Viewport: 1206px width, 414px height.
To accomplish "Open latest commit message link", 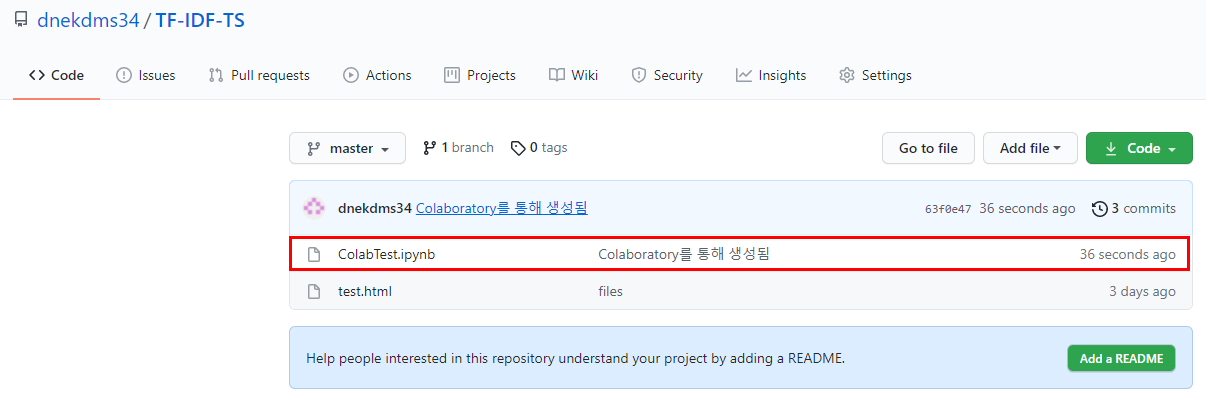I will coord(501,209).
